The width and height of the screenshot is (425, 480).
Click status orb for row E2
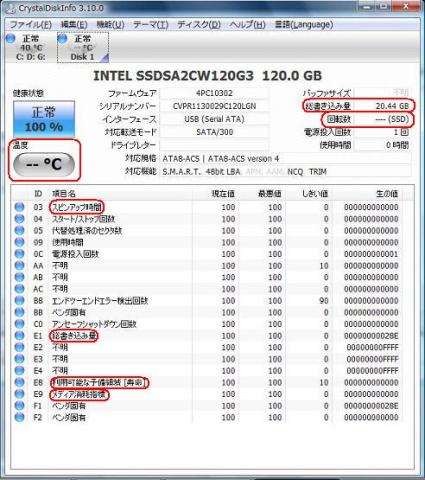pos(20,347)
